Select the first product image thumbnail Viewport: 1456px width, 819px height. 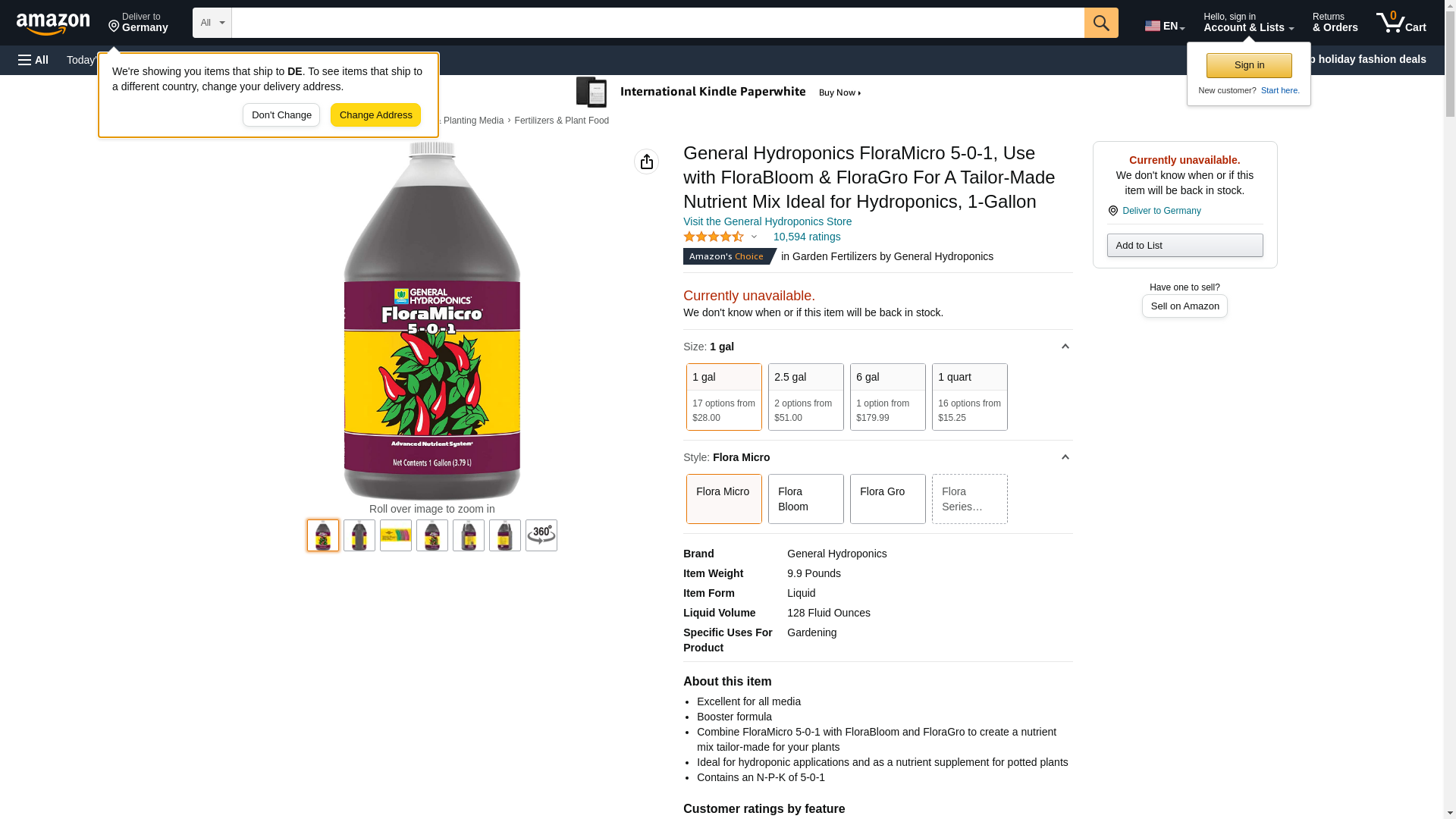323,535
